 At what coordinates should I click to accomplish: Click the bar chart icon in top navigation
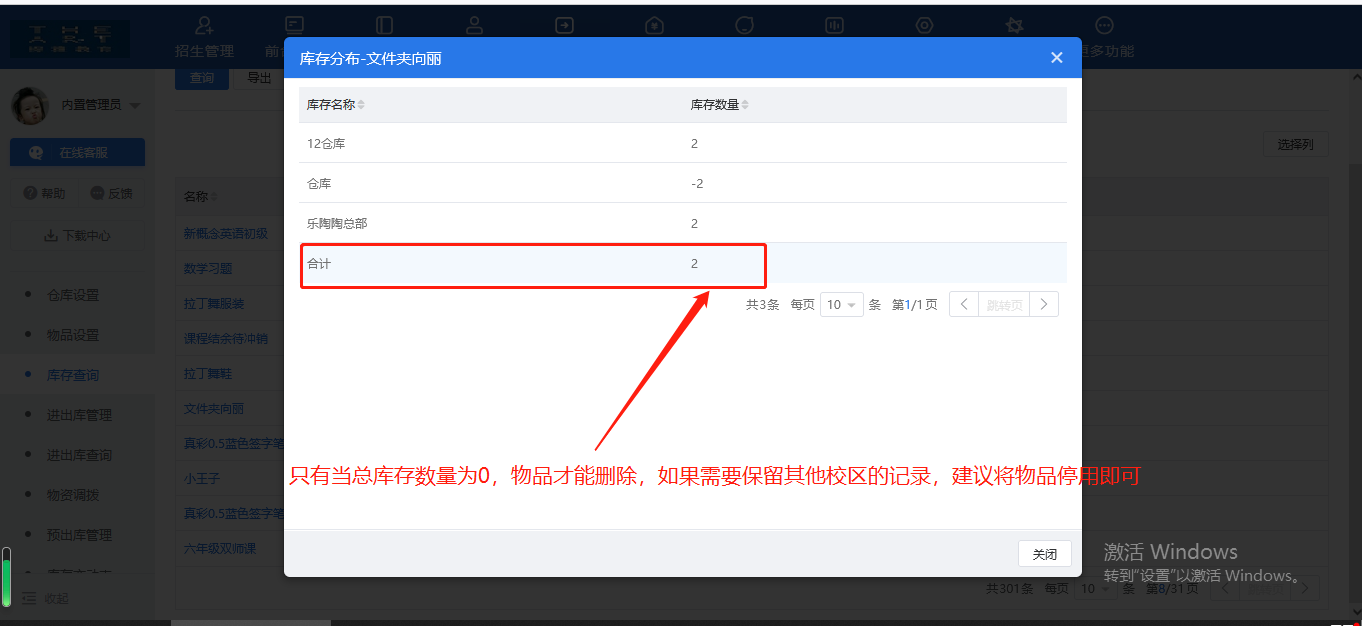tap(834, 25)
